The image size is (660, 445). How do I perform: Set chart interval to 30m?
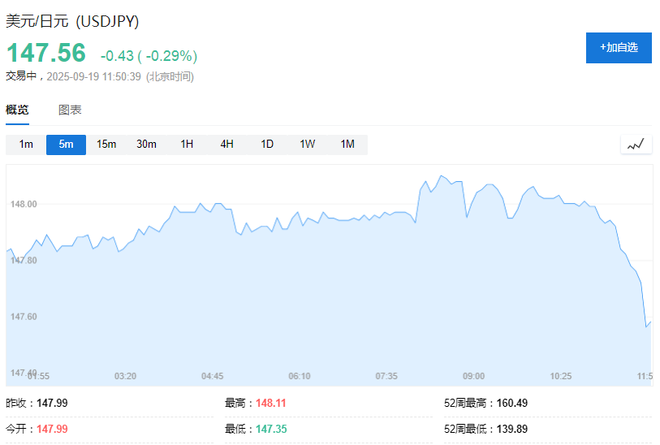tap(146, 145)
